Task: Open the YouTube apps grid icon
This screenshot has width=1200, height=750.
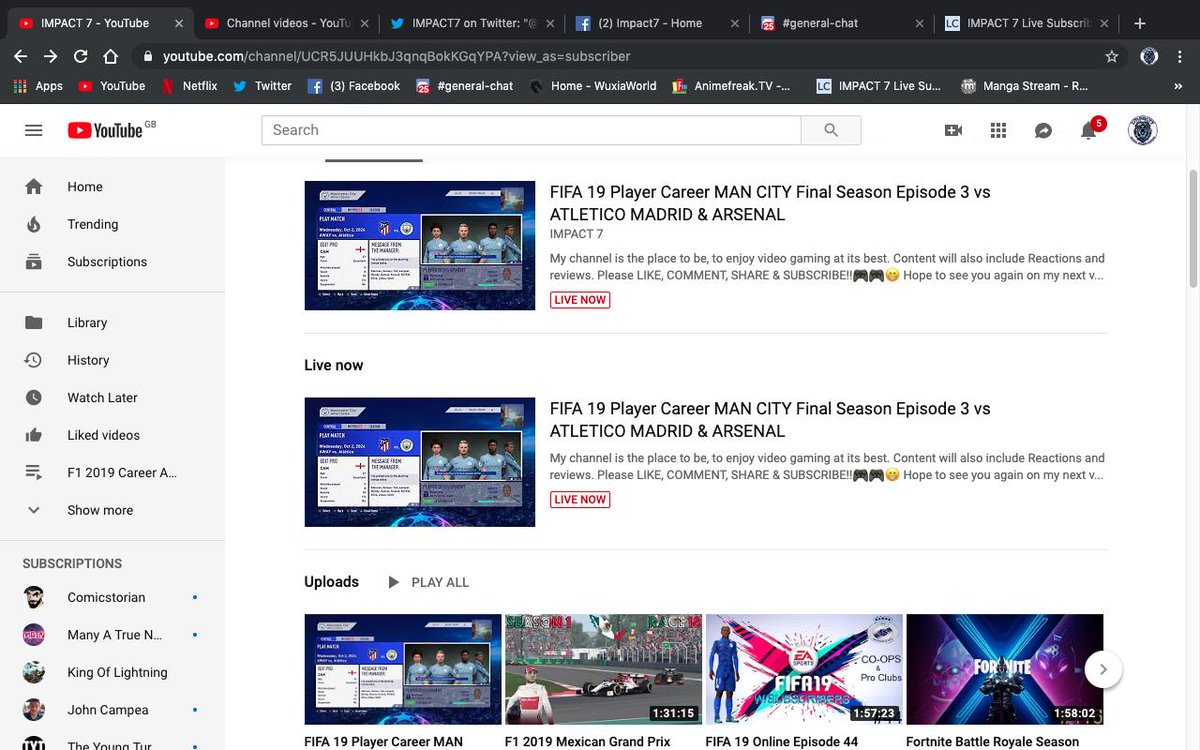Action: 998,130
